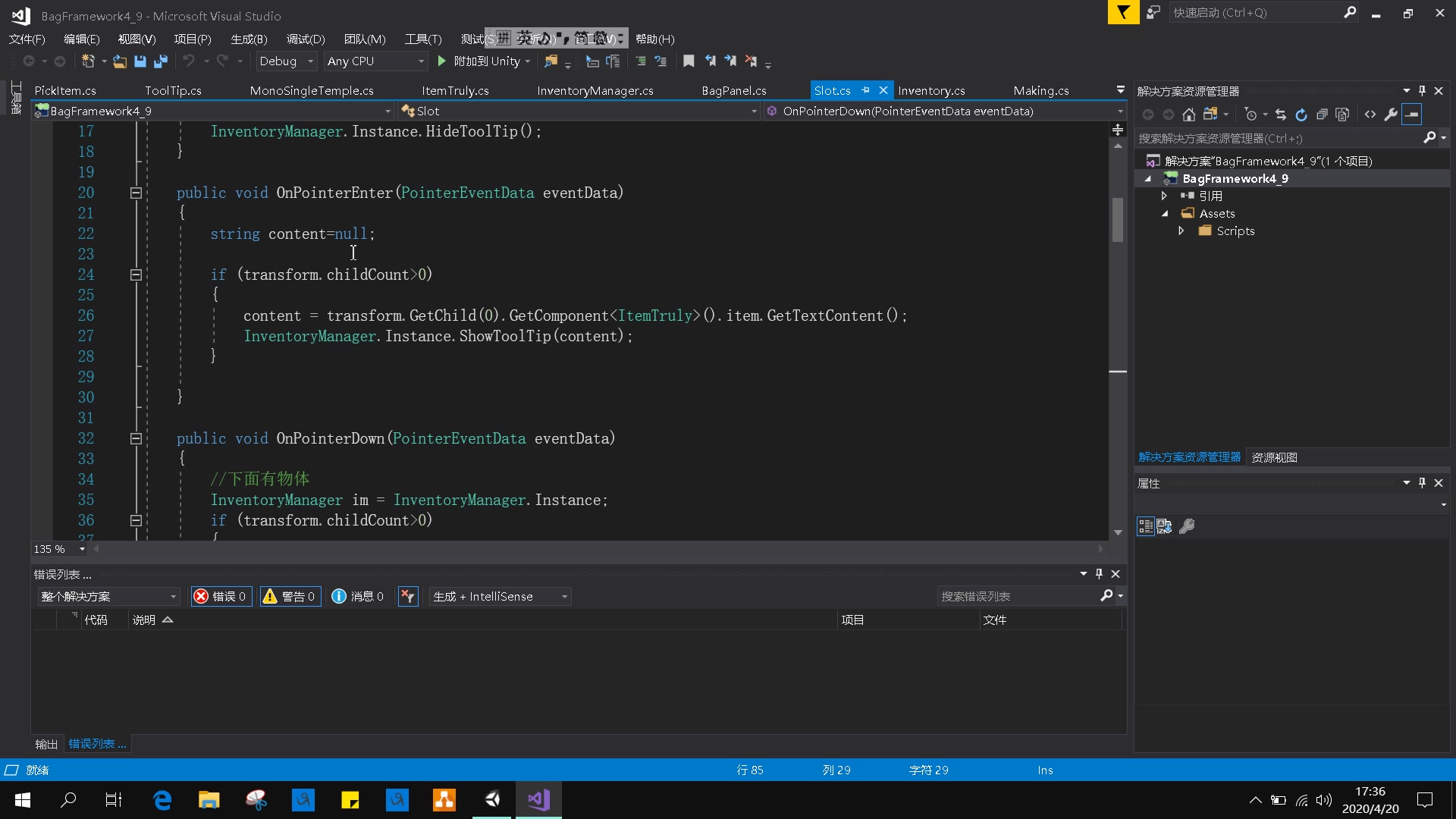
Task: Switch to the 输出 panel
Action: pos(45,744)
